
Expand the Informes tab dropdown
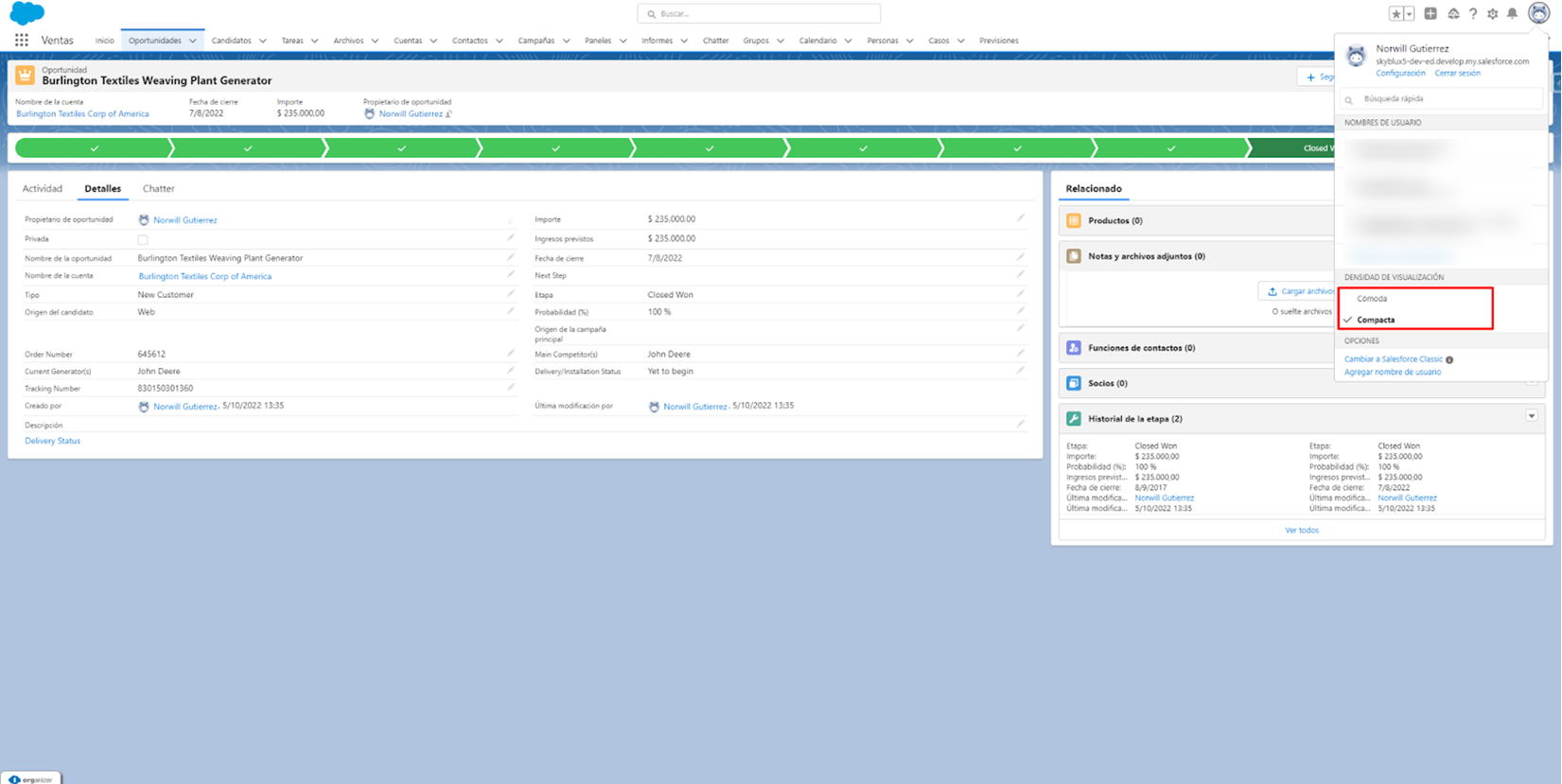[x=684, y=41]
